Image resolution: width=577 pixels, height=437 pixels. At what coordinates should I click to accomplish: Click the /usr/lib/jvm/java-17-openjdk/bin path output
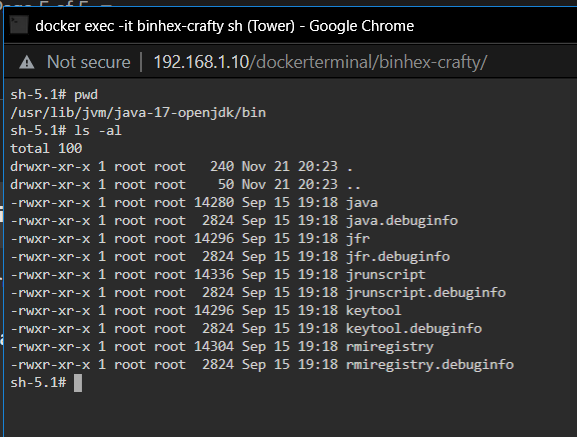138,113
